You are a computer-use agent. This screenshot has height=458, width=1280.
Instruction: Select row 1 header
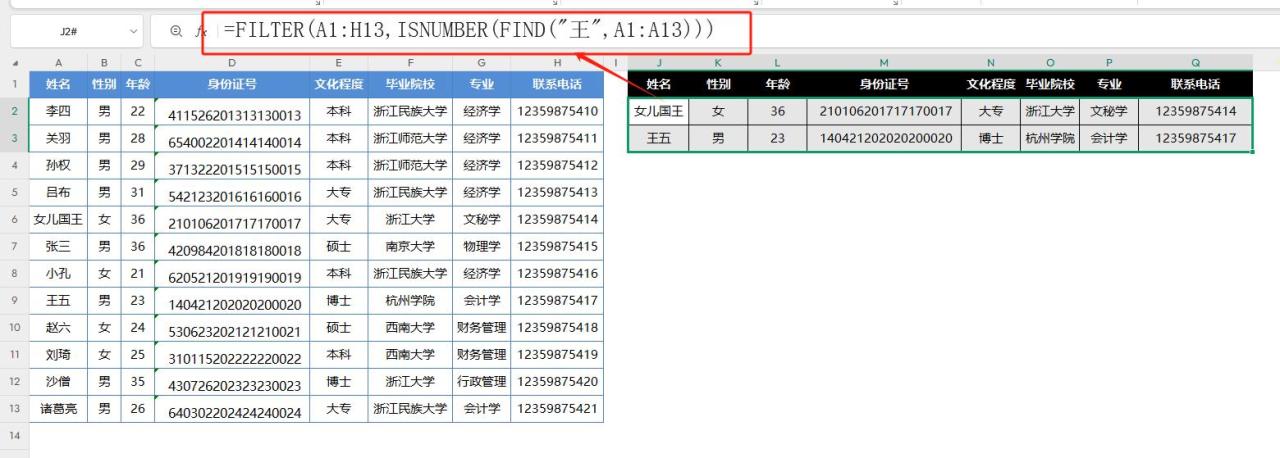pos(14,84)
